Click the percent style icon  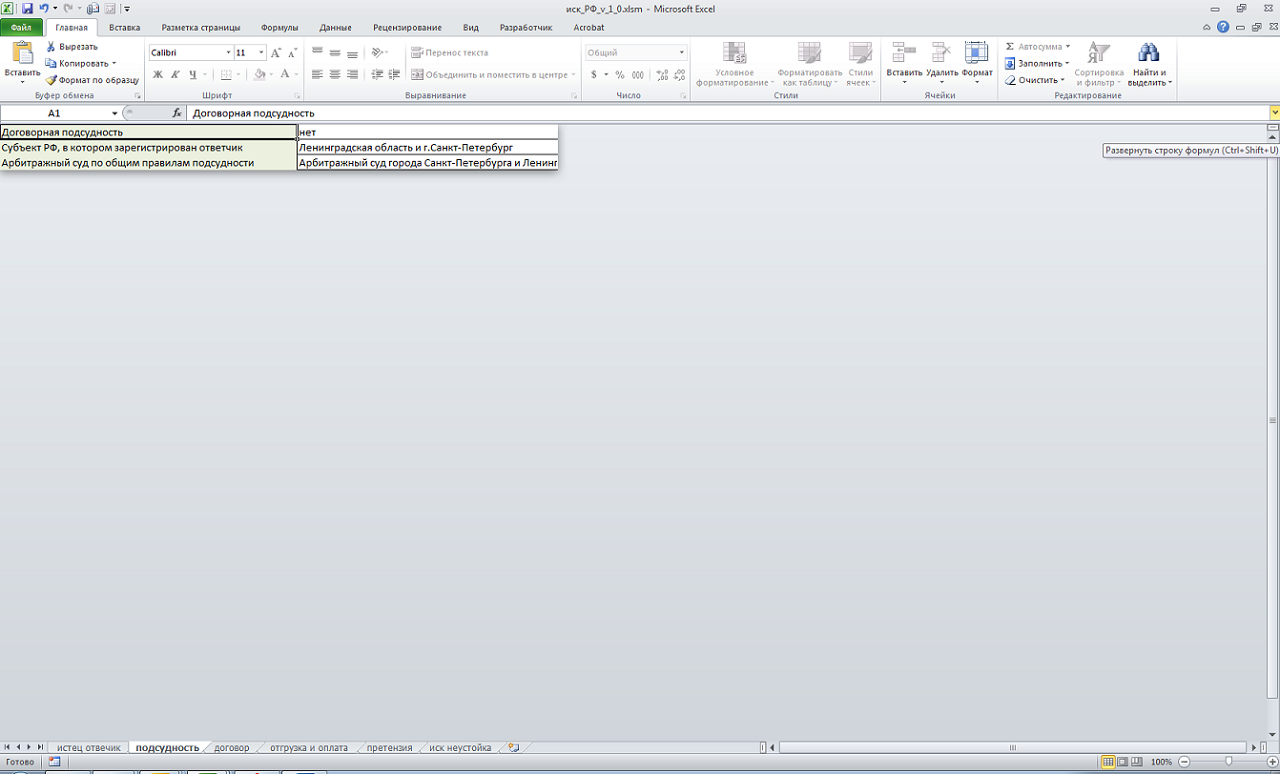pos(620,75)
